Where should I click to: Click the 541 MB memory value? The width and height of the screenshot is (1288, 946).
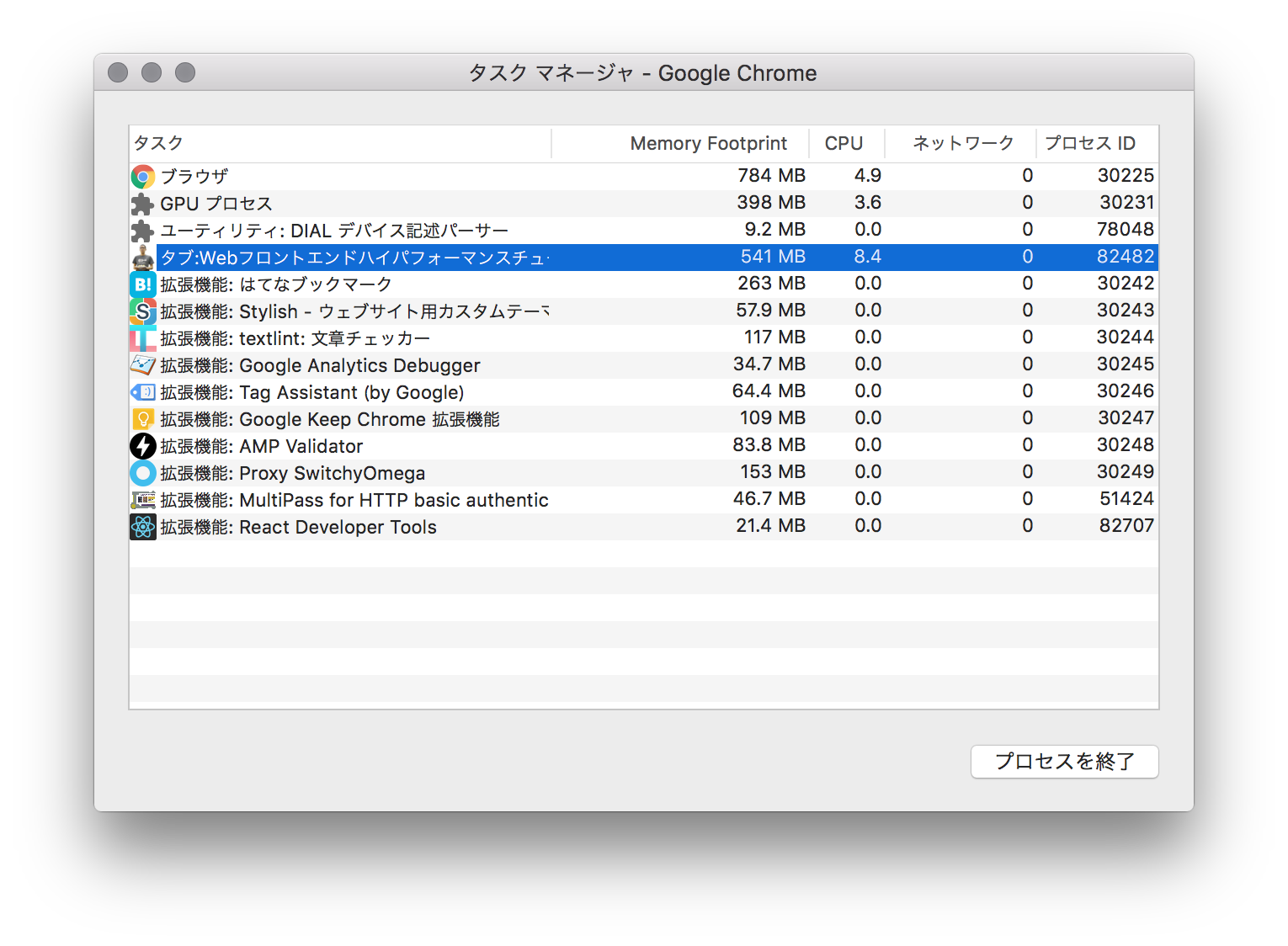click(x=773, y=257)
